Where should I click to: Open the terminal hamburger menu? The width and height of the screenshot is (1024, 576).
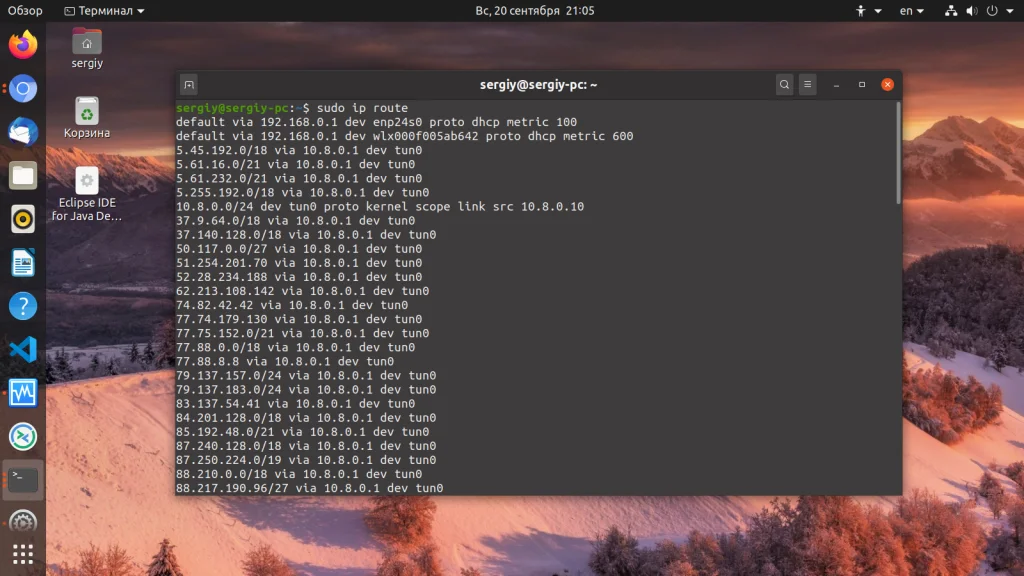pyautogui.click(x=808, y=84)
